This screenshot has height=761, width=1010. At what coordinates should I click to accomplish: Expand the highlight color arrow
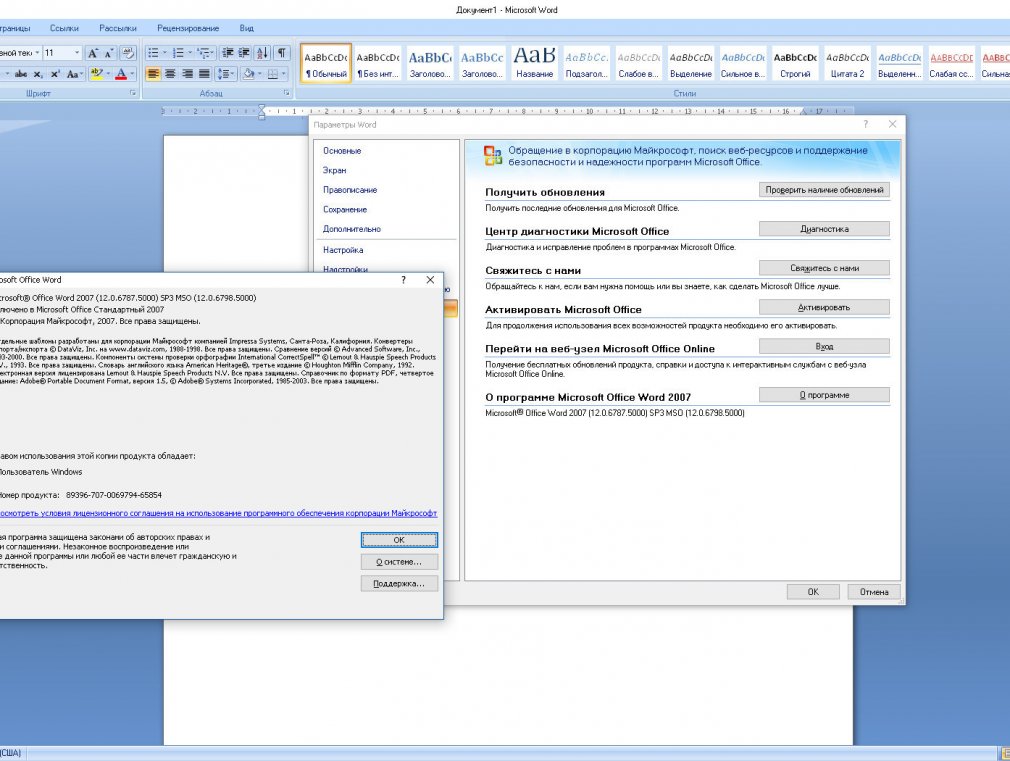pyautogui.click(x=107, y=74)
